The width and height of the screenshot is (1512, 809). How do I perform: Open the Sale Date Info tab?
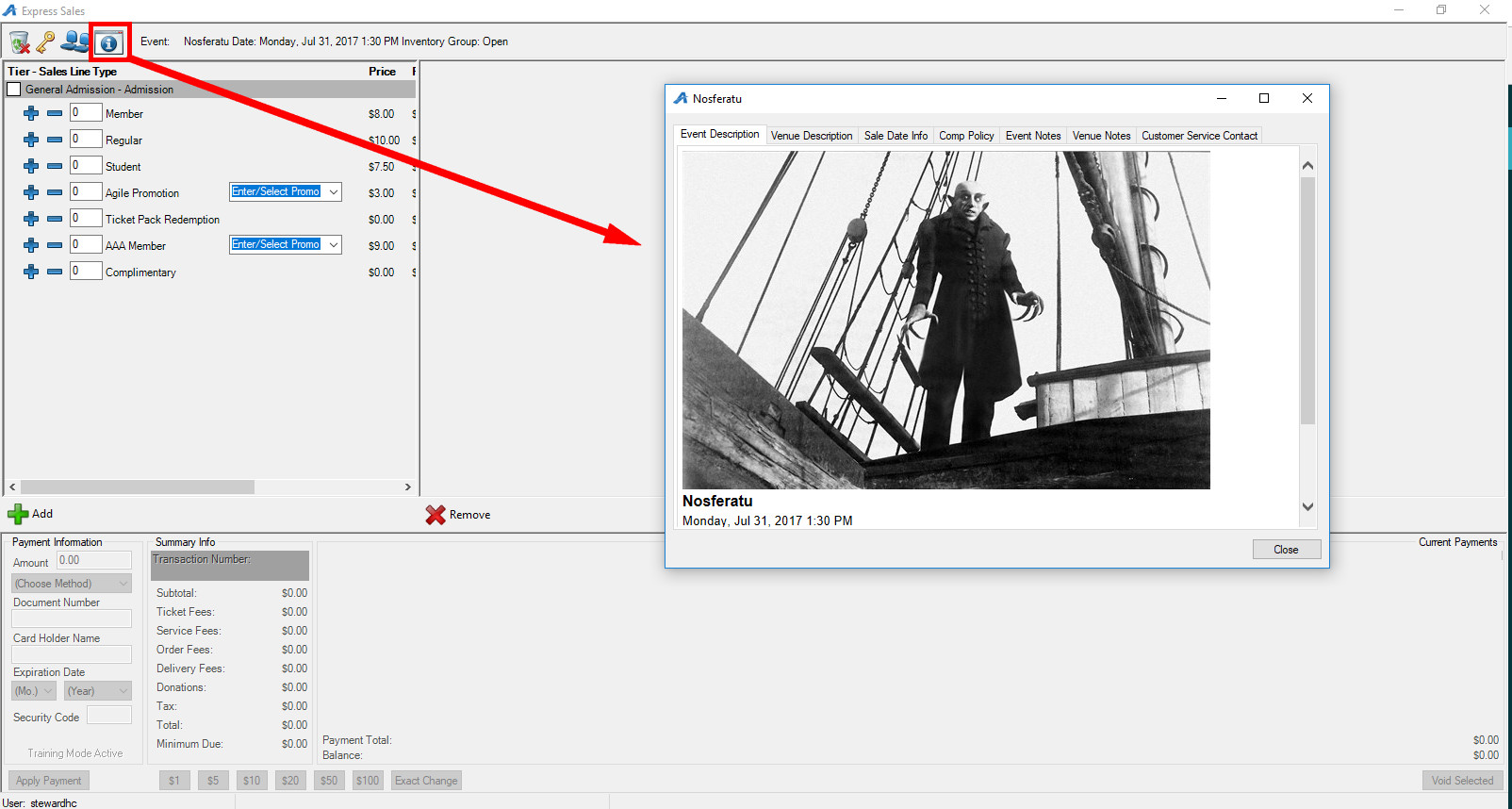896,136
